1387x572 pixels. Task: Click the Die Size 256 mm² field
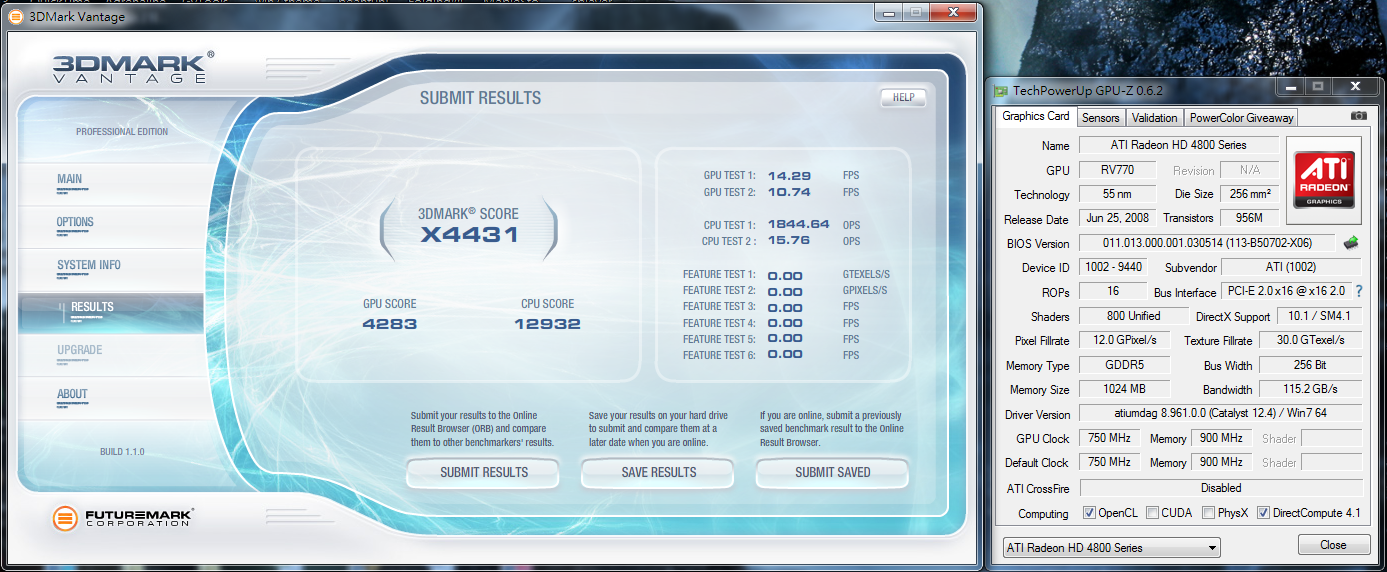click(1249, 194)
